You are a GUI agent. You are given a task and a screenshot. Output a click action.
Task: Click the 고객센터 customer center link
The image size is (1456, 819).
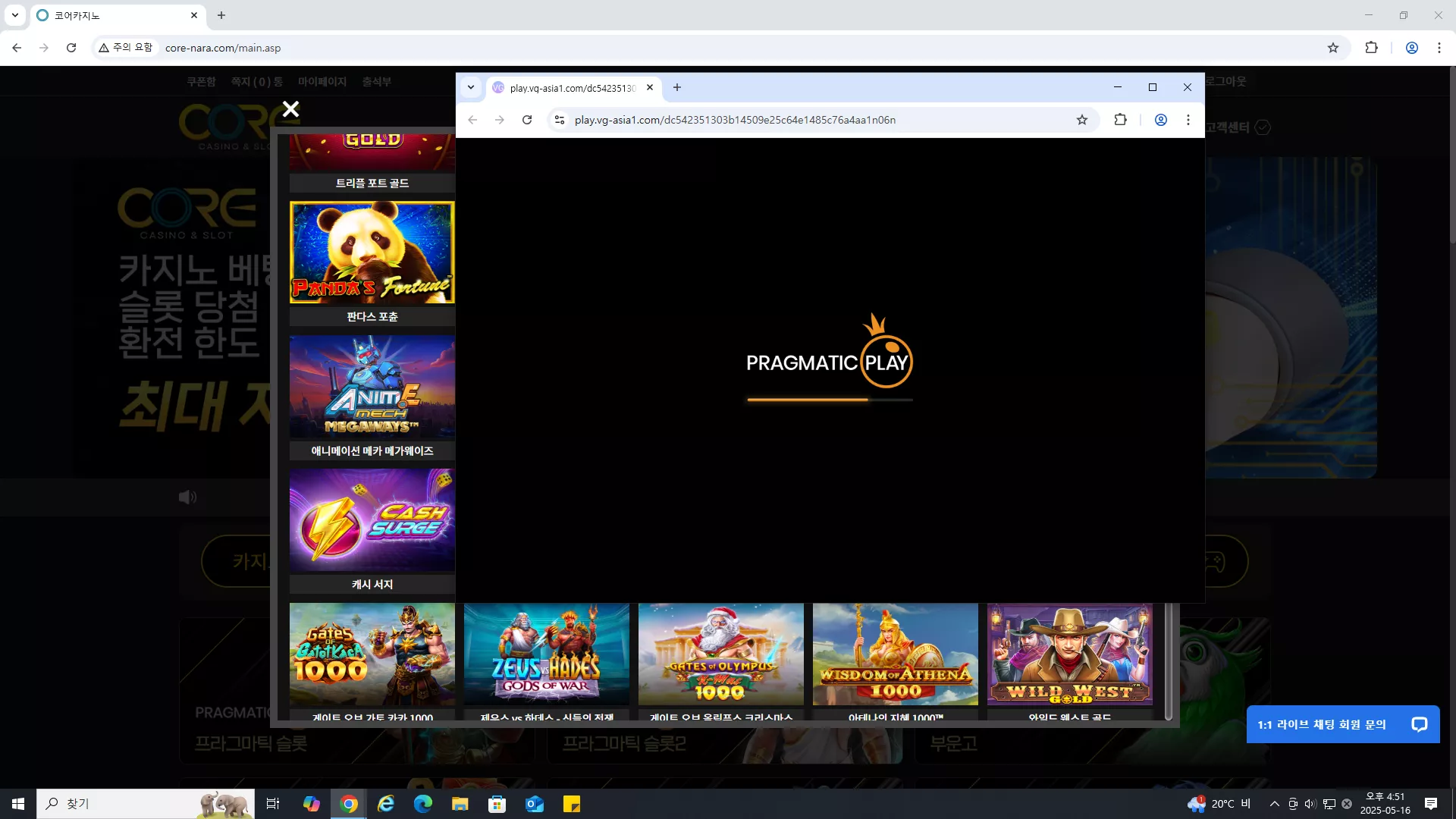1238,127
